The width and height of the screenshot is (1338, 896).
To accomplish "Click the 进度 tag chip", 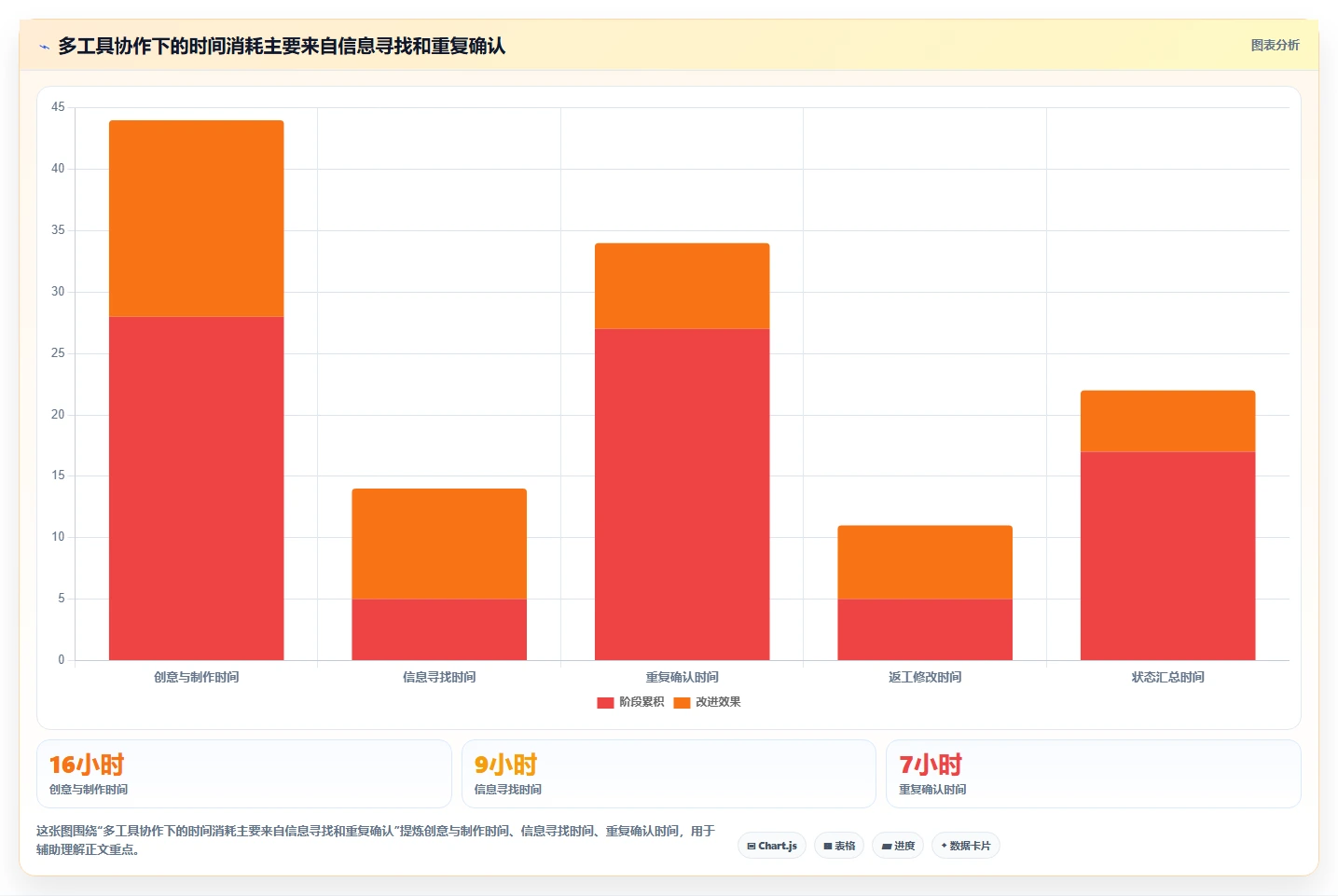I will click(898, 846).
